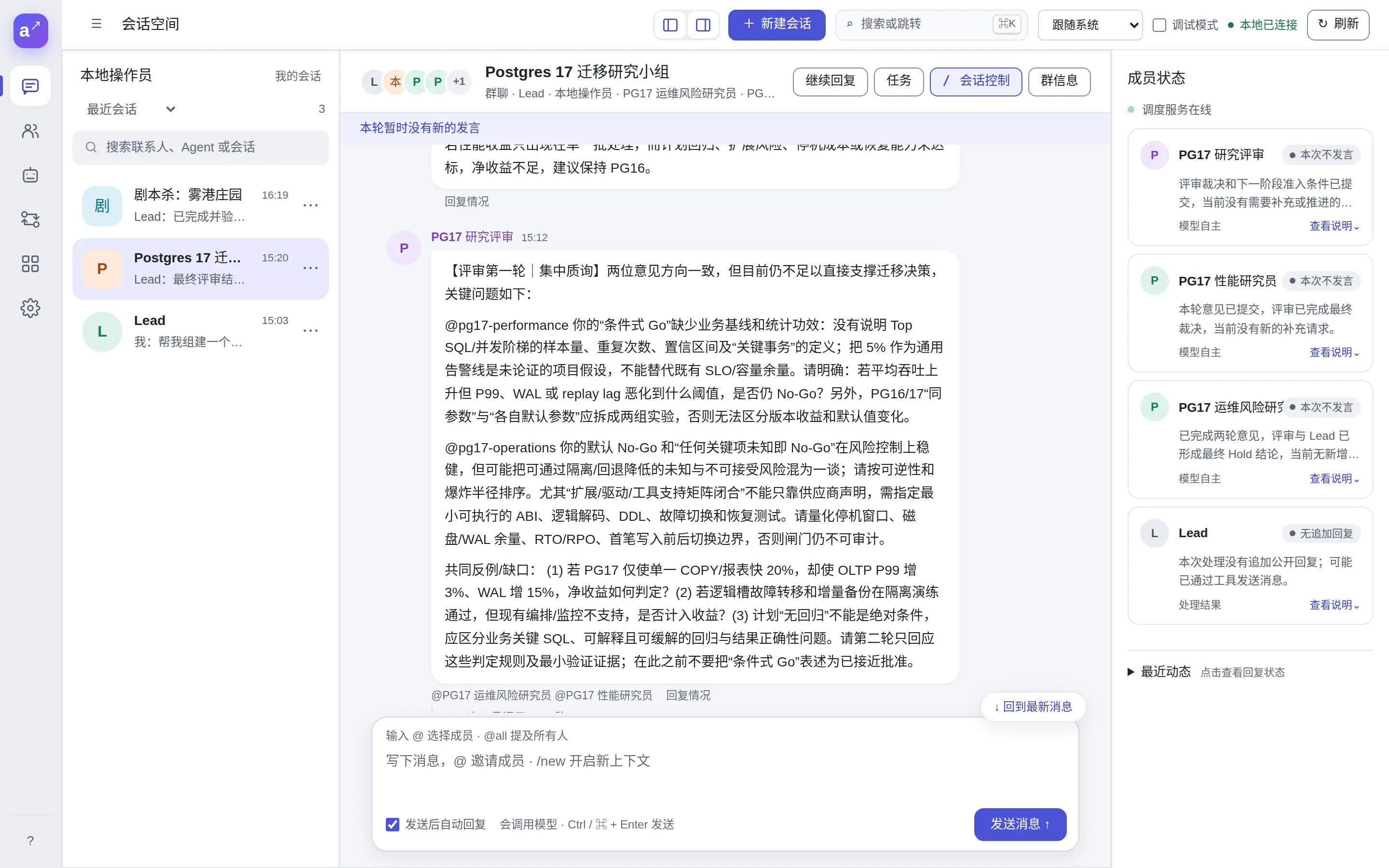Switch to 我的会话 tab
1389x868 pixels.
(298, 76)
